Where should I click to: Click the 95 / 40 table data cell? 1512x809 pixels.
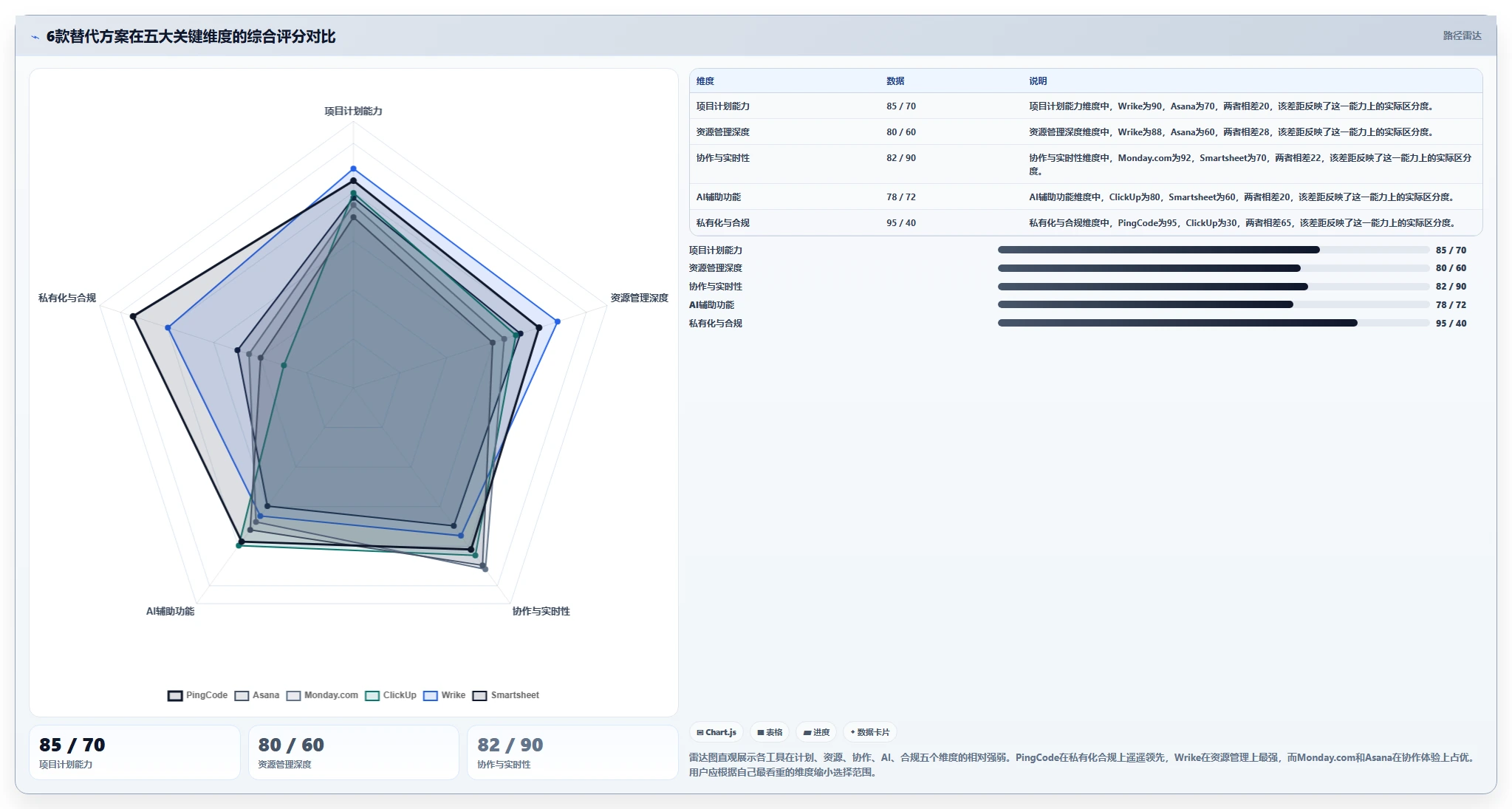[x=901, y=223]
